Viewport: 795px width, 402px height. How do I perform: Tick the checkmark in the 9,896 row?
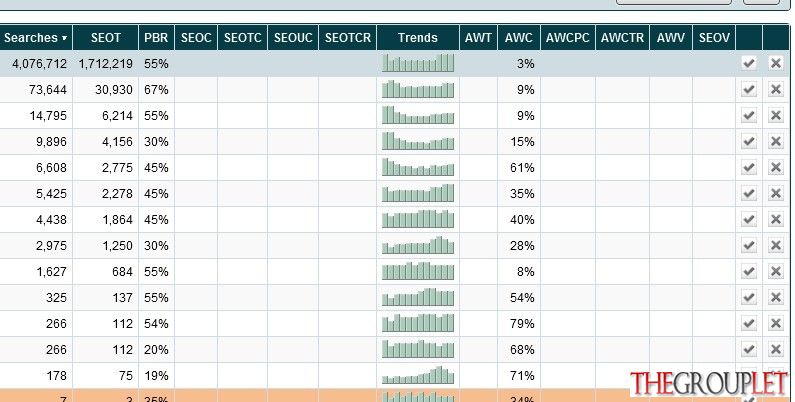click(749, 141)
